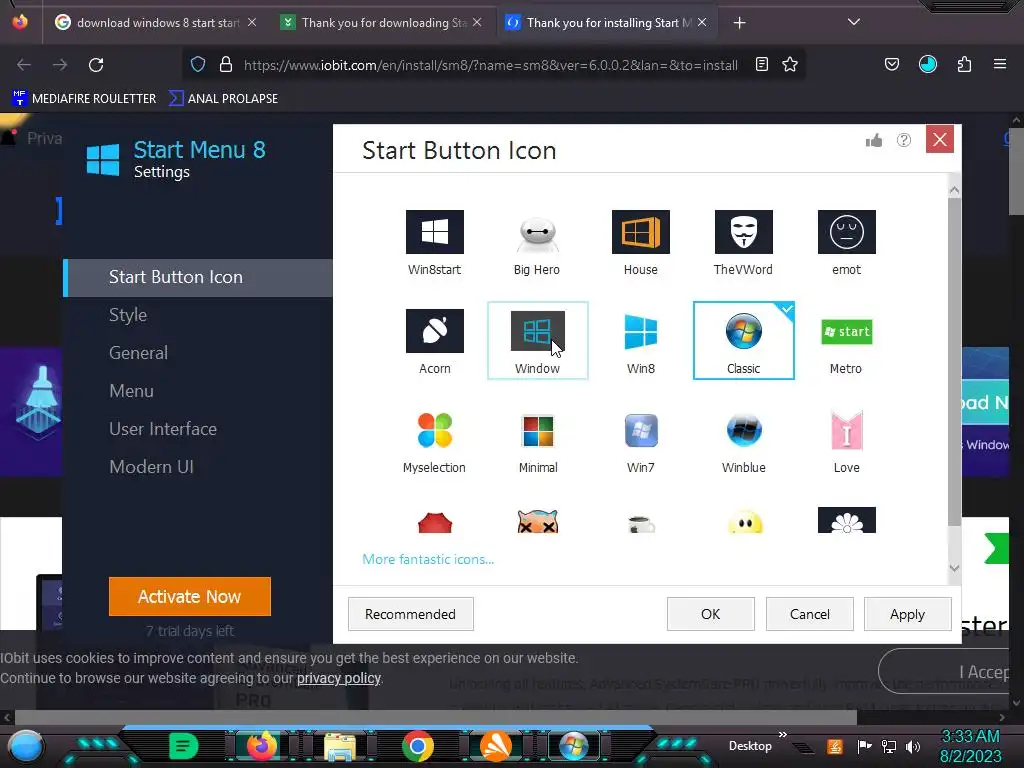This screenshot has height=768, width=1024.
Task: Click the Recommended button
Action: (x=410, y=614)
